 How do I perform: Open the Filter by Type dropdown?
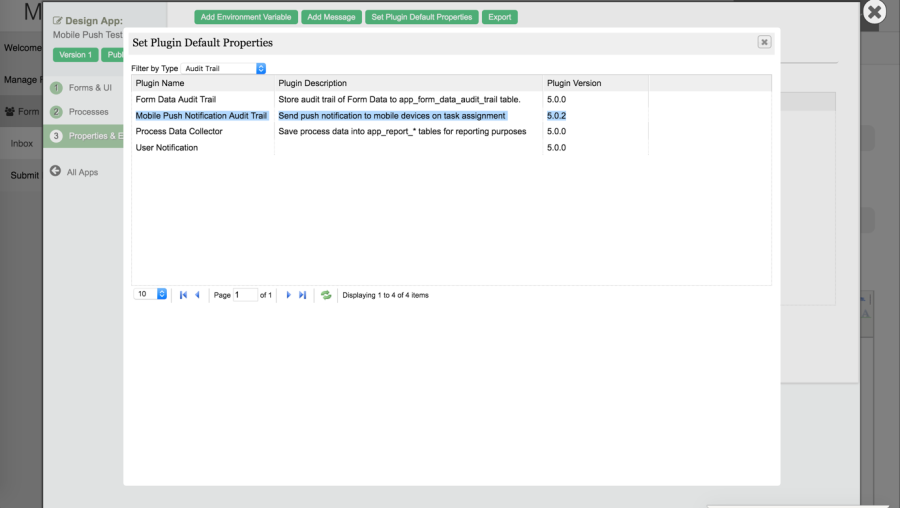point(224,68)
